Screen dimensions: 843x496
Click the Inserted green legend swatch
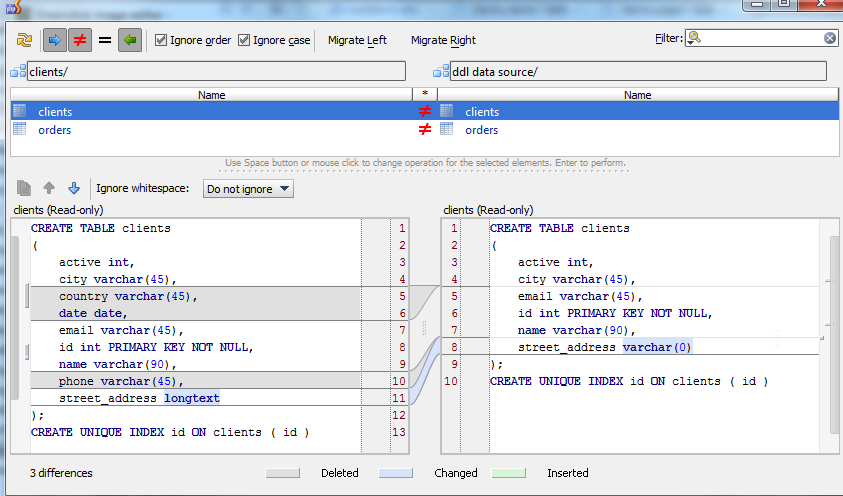tap(509, 473)
